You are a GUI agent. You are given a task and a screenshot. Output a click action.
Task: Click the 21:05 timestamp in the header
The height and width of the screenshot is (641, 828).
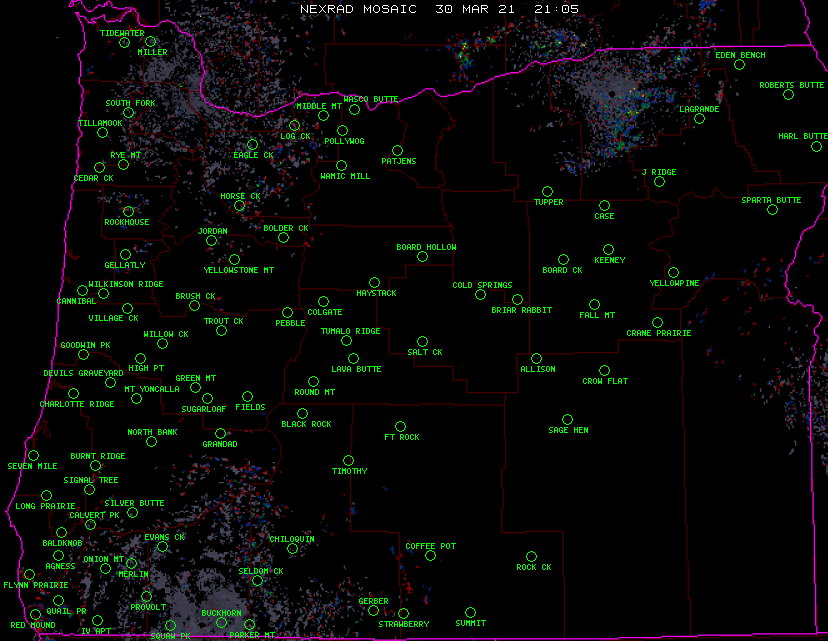pos(555,8)
